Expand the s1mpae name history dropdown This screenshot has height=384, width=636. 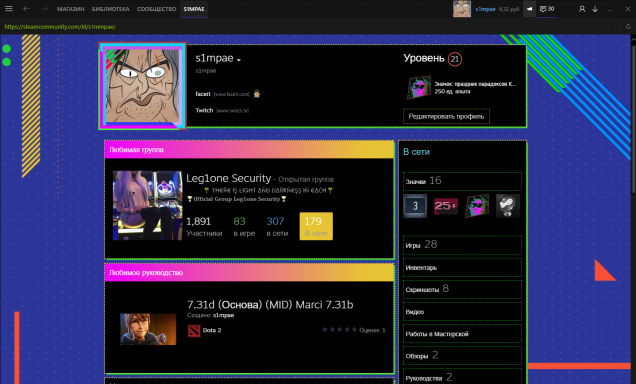click(x=239, y=60)
